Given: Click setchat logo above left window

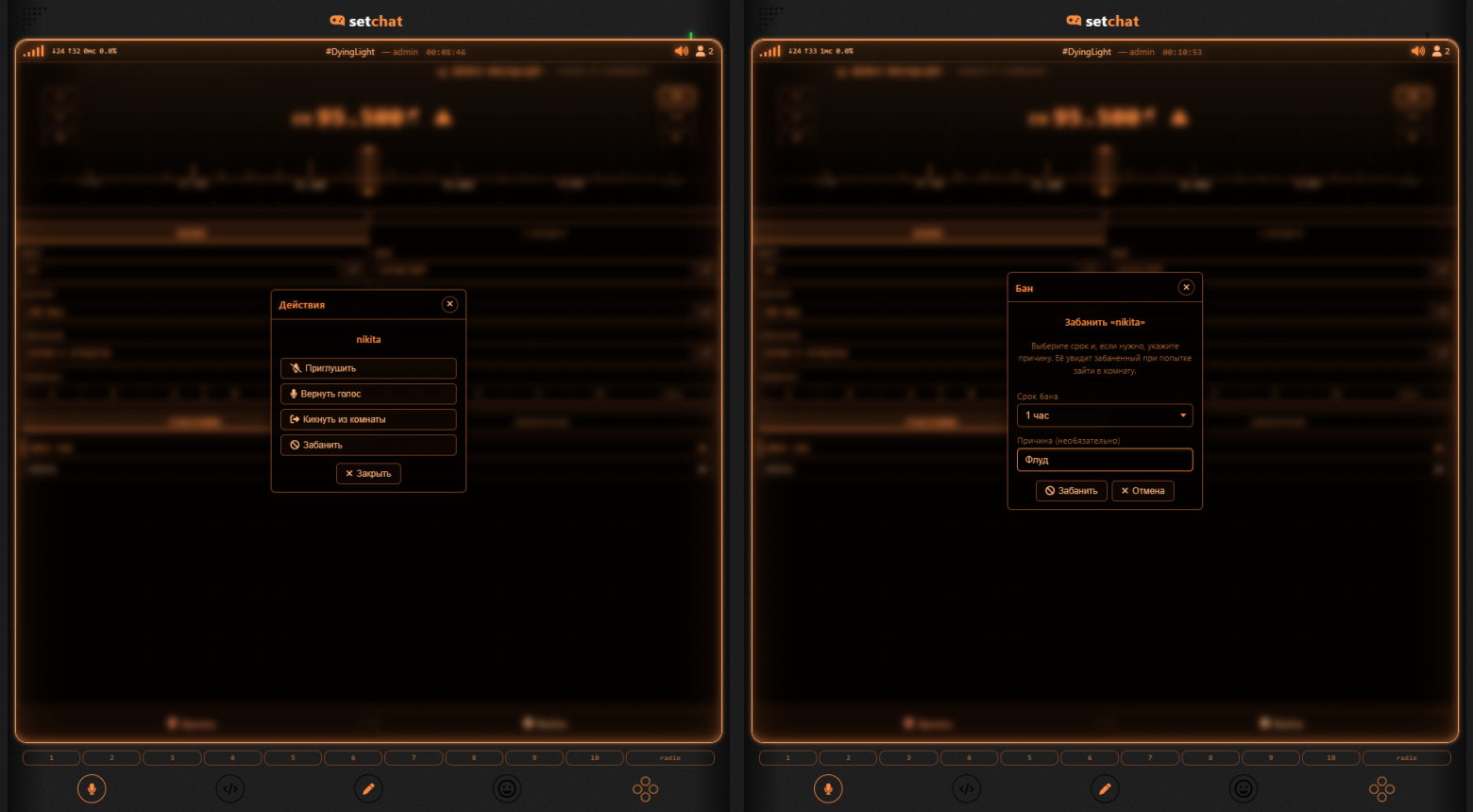Looking at the screenshot, I should pos(366,21).
